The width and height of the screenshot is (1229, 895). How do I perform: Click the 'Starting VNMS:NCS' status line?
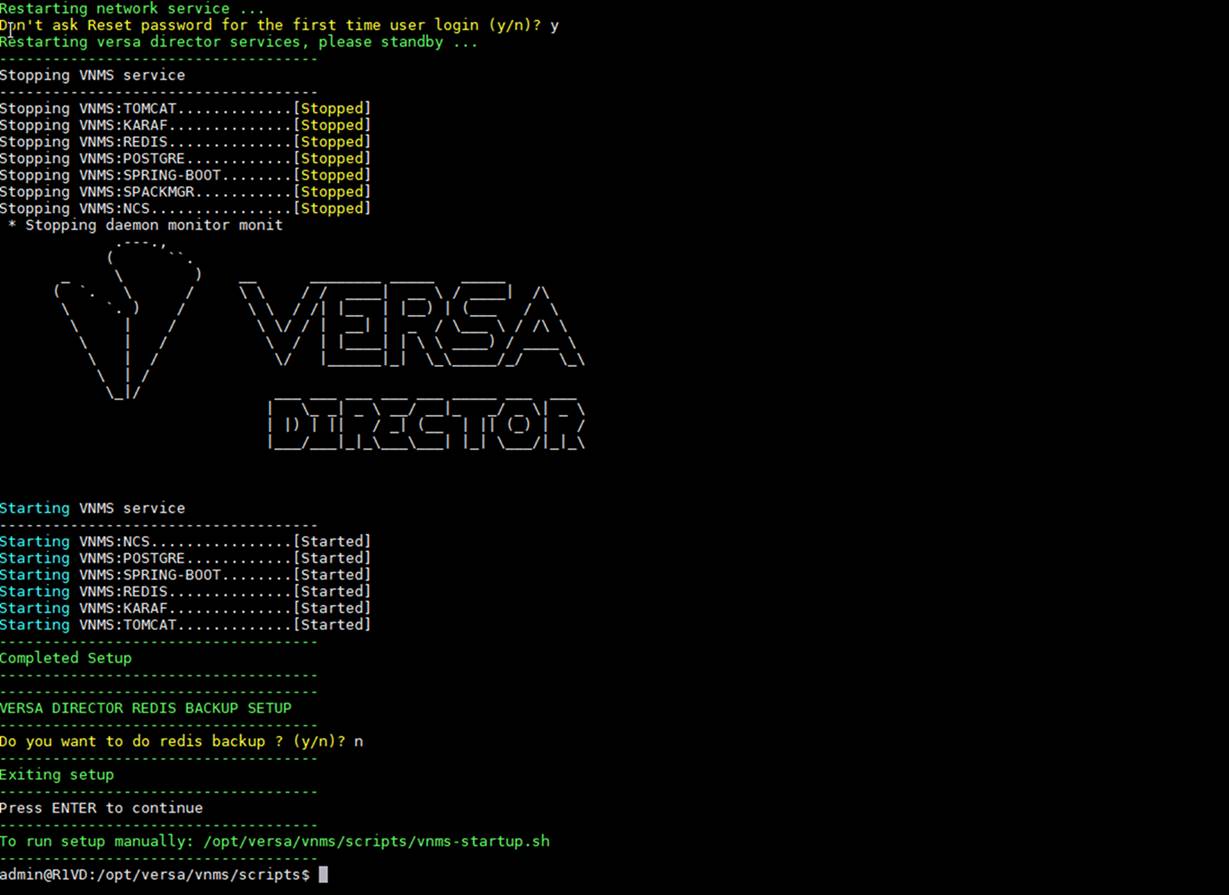click(185, 541)
